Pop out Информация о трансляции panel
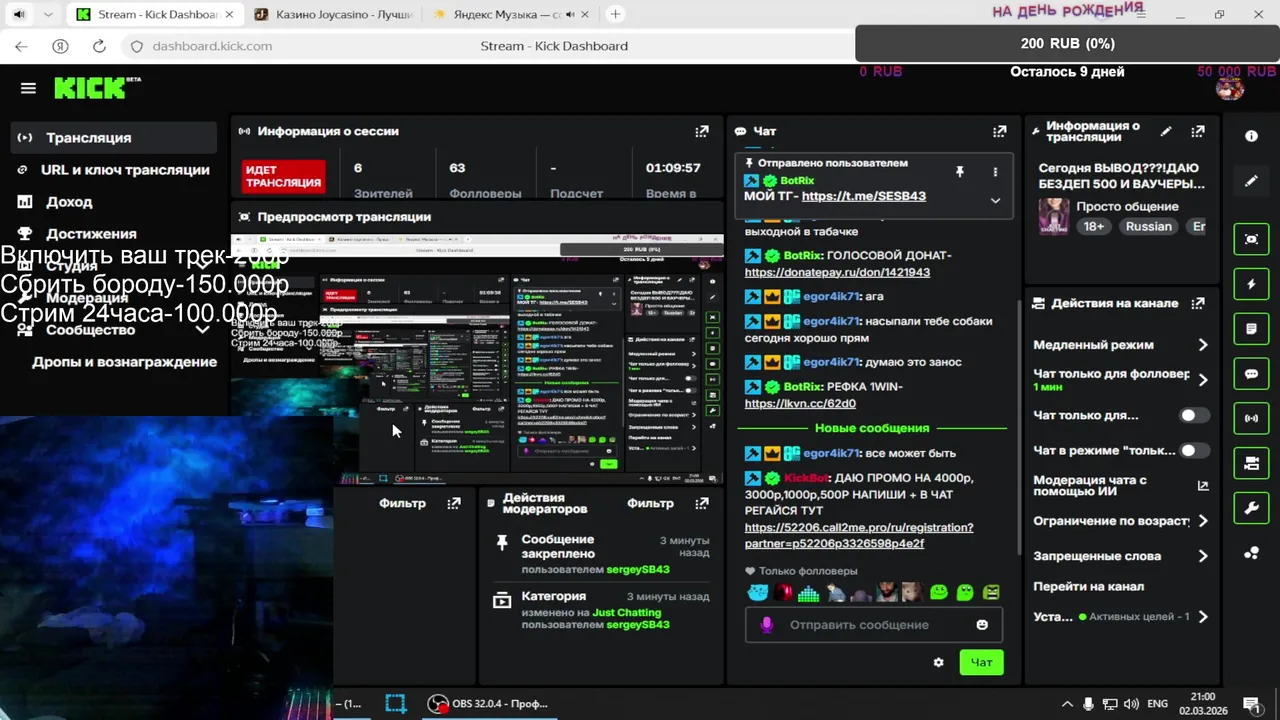The height and width of the screenshot is (720, 1280). coord(1198,131)
